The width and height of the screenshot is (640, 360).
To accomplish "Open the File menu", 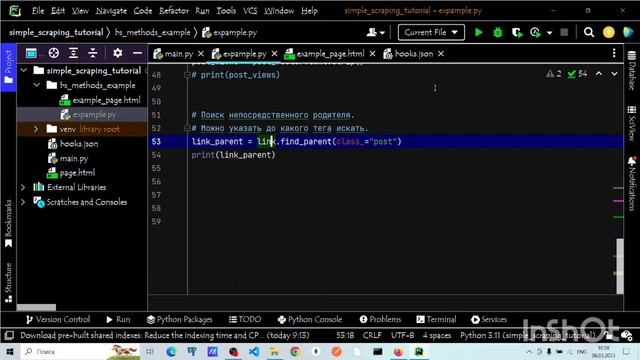I will [x=38, y=11].
